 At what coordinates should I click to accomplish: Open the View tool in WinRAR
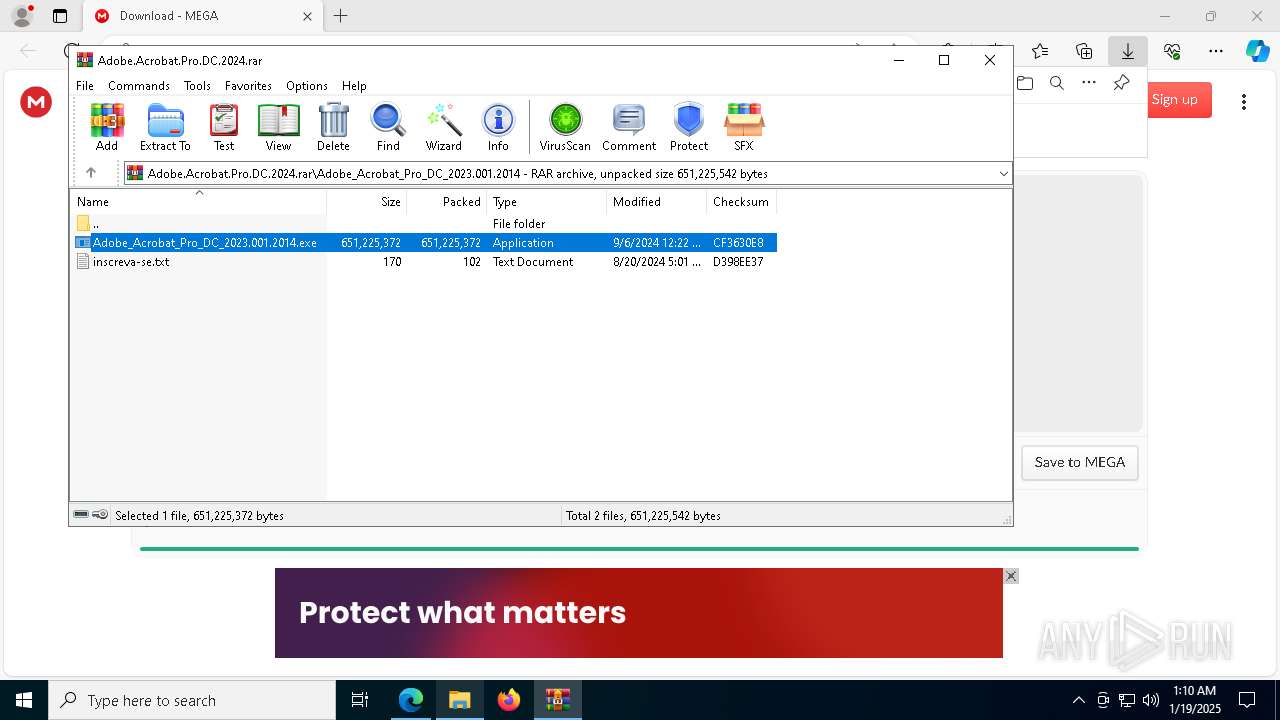click(x=278, y=127)
